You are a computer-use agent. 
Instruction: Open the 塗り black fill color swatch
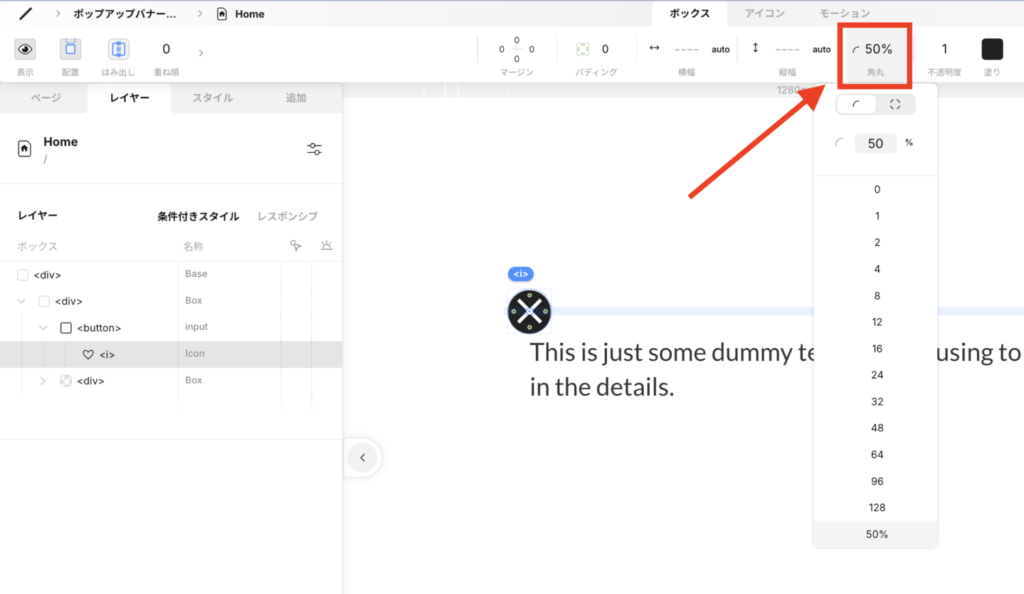[x=992, y=49]
